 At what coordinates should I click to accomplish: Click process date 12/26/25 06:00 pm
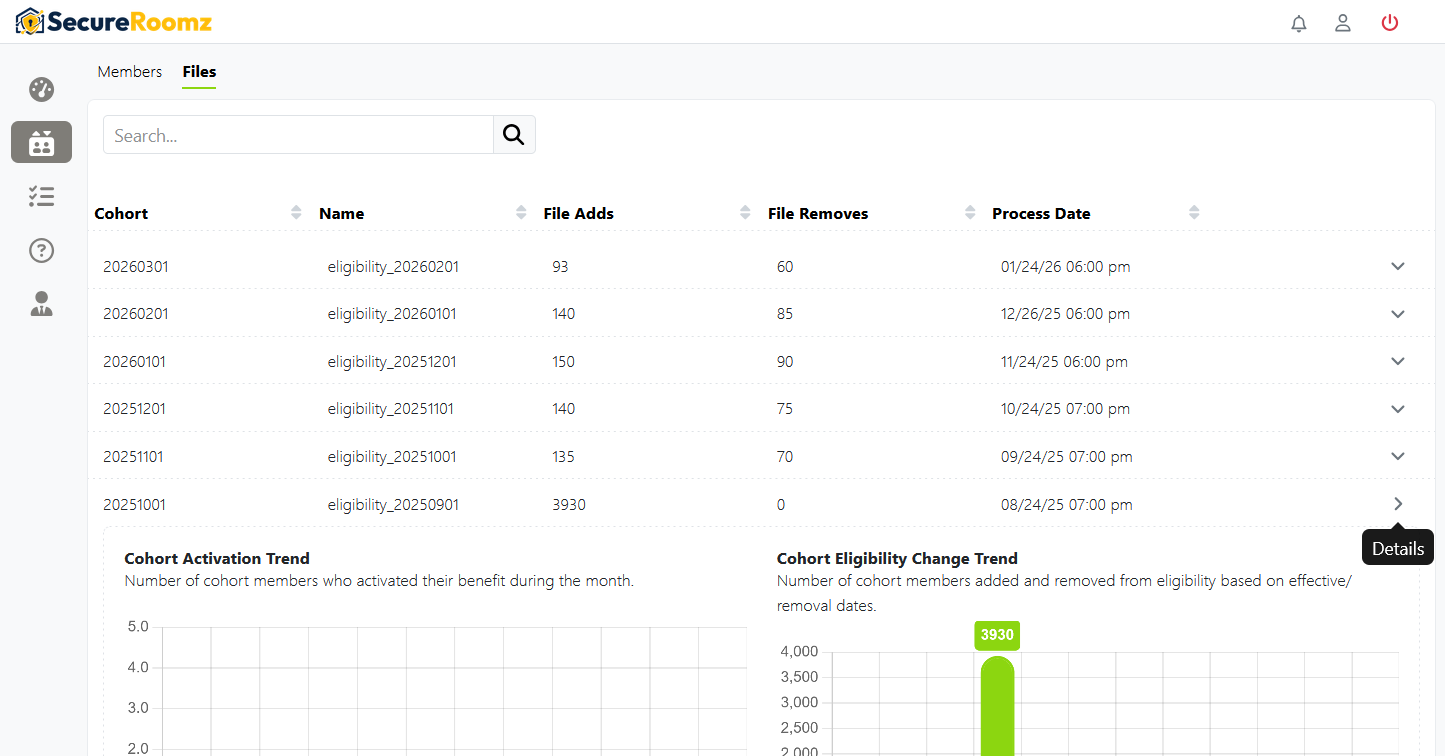click(x=1065, y=314)
